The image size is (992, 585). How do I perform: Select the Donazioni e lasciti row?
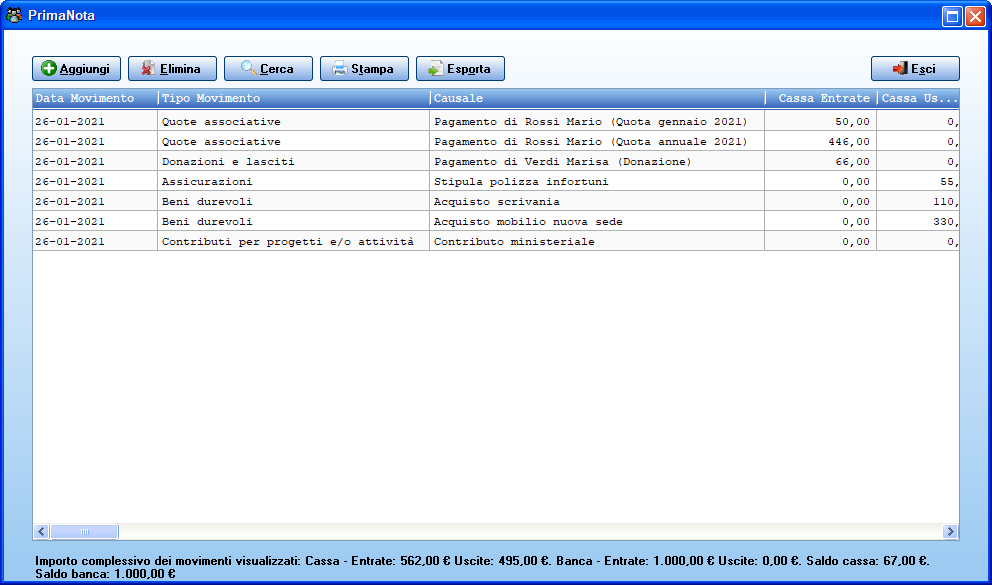point(496,161)
